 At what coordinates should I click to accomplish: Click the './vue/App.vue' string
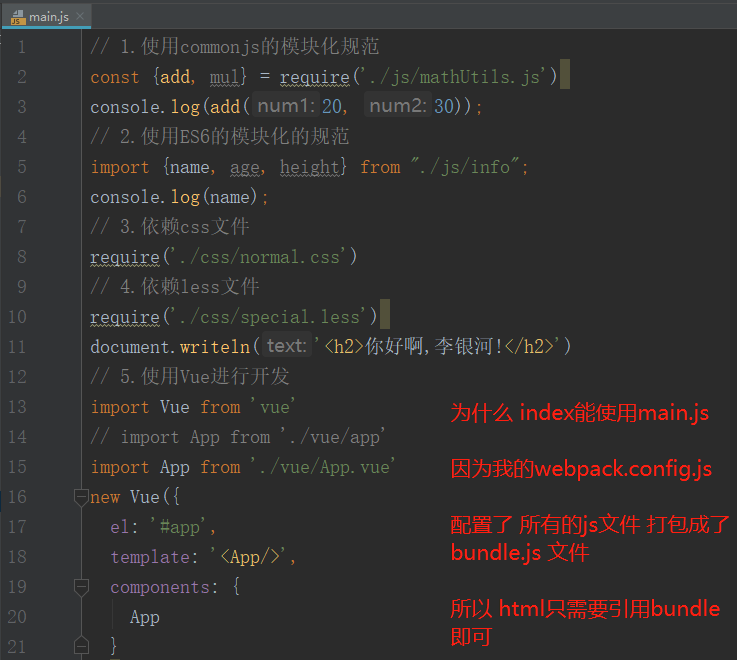click(323, 467)
